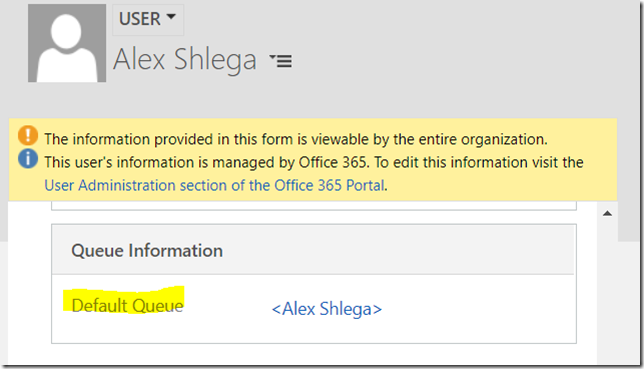Click the orange warning exclamation icon
Image resolution: width=644 pixels, height=369 pixels.
click(28, 136)
